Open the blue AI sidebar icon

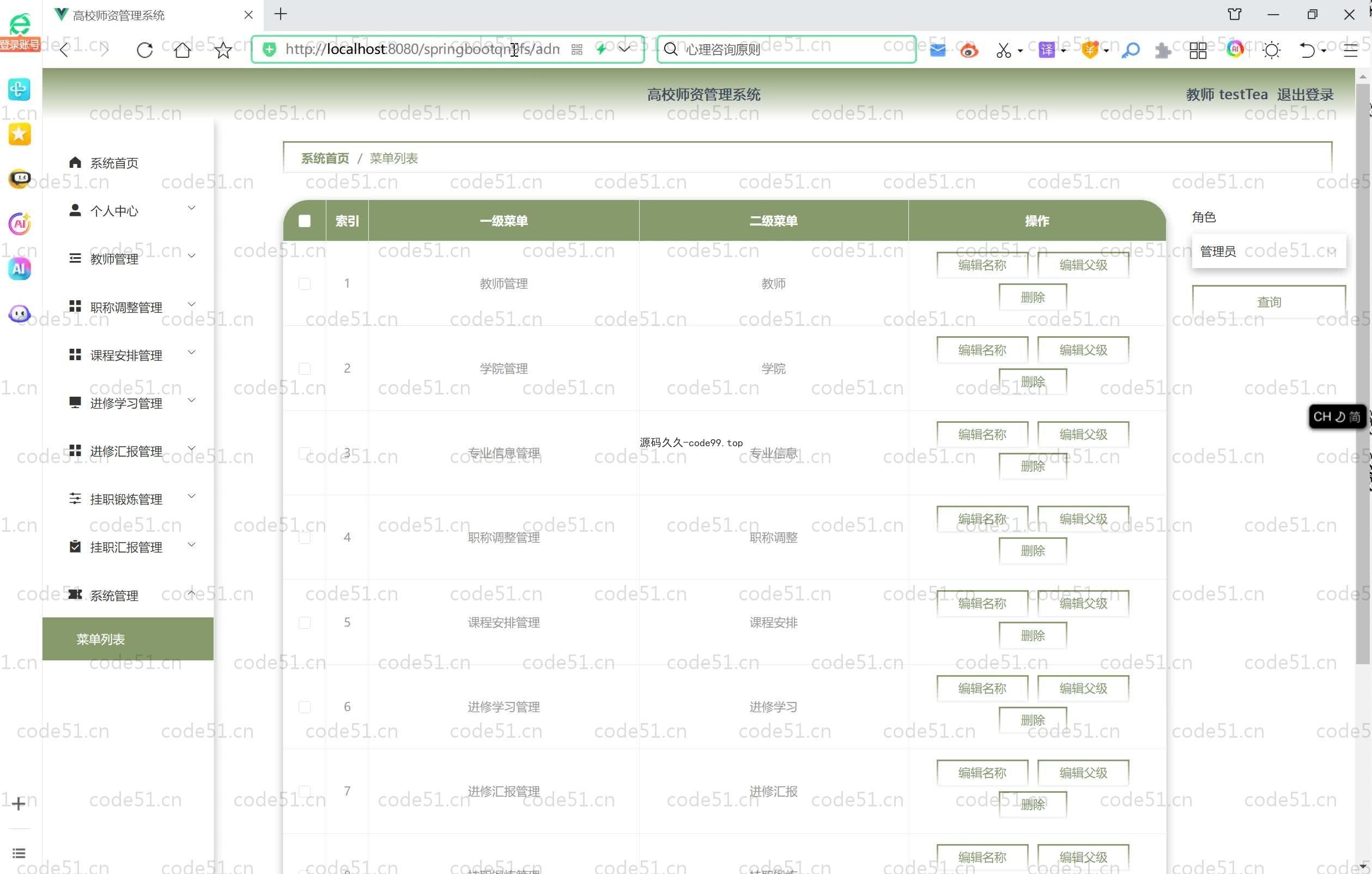(20, 268)
